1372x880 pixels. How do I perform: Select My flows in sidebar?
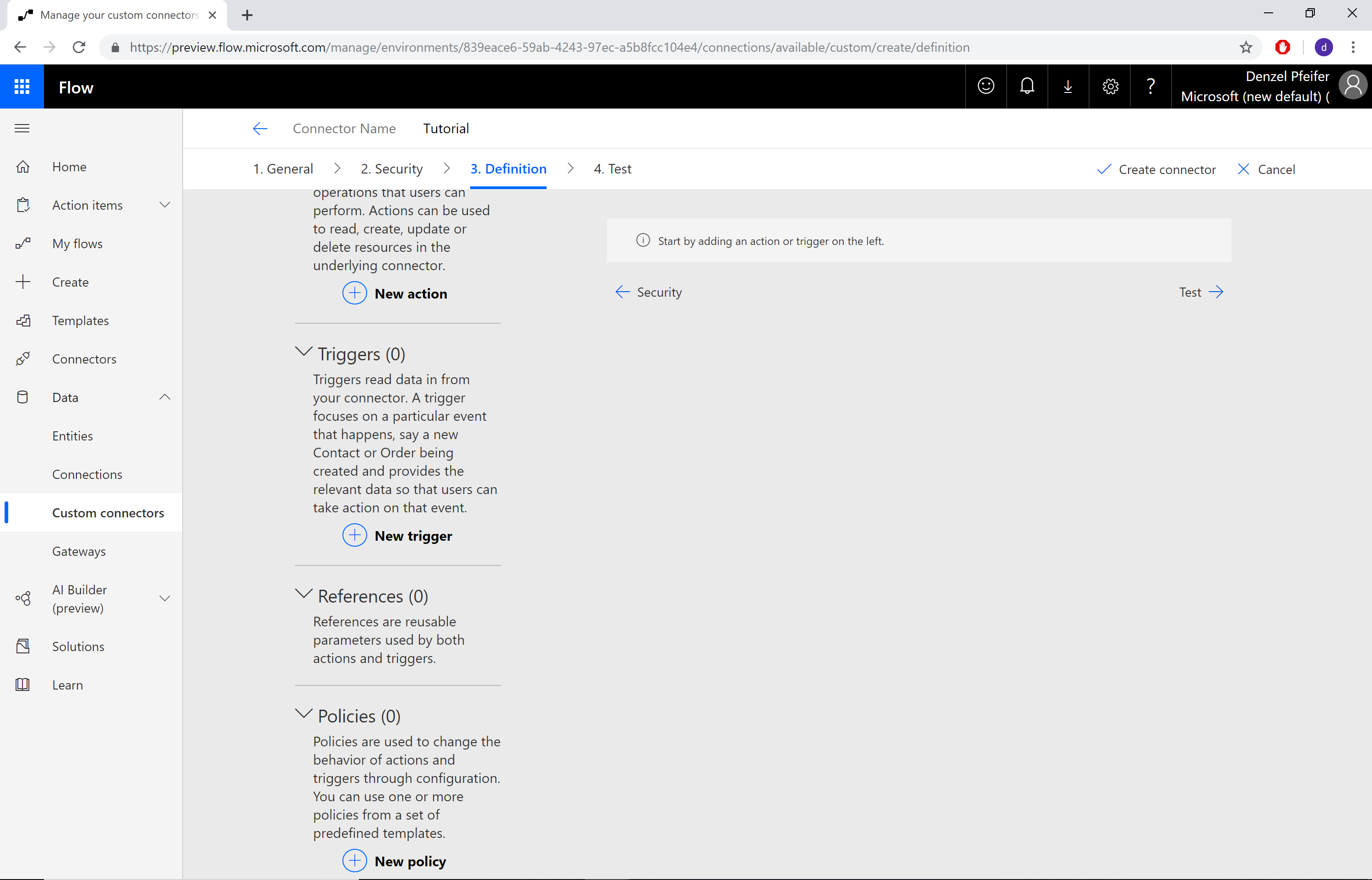pyautogui.click(x=78, y=243)
